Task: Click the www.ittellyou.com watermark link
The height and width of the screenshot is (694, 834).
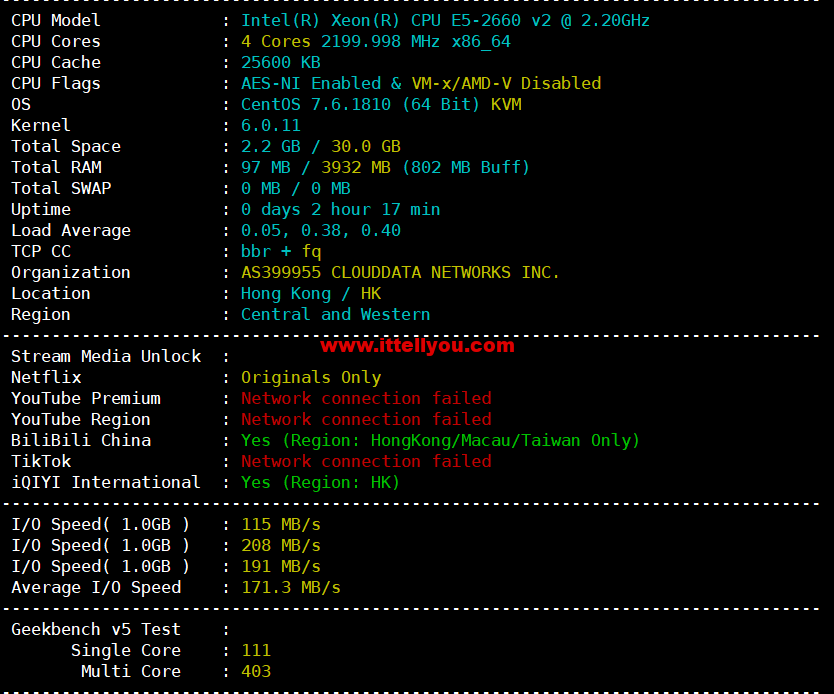Action: [x=417, y=346]
